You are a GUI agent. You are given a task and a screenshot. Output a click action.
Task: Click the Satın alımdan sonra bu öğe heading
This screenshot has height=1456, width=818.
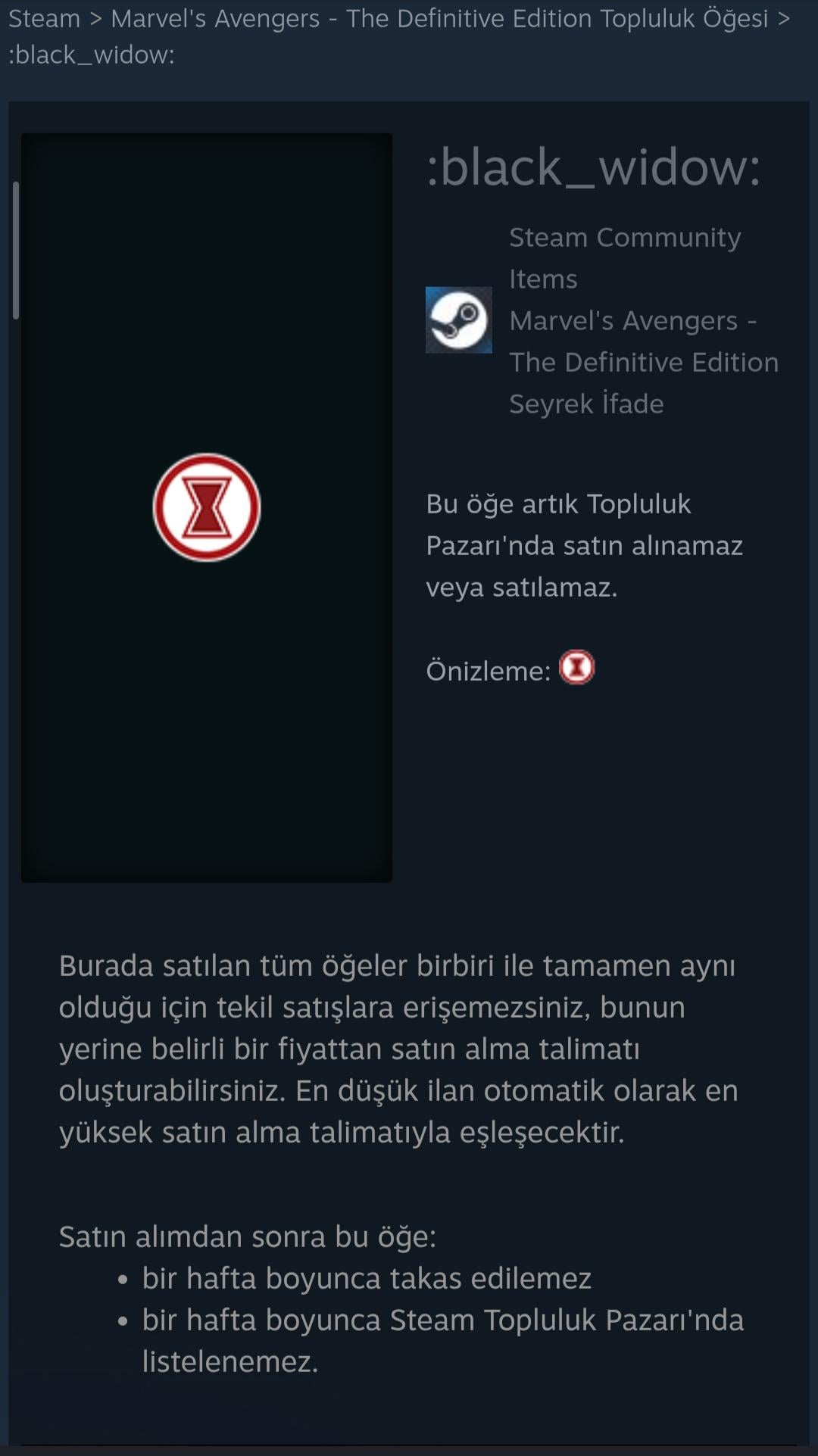[248, 1236]
